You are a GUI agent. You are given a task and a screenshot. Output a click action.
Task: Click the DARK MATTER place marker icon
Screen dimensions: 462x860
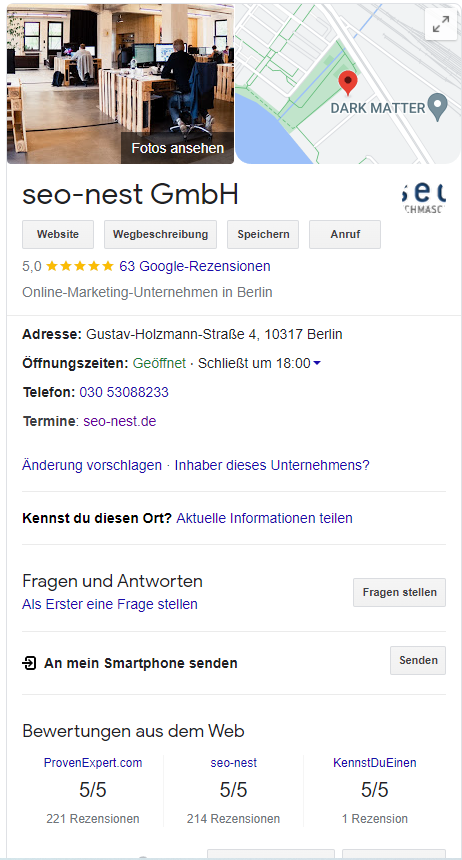point(438,107)
